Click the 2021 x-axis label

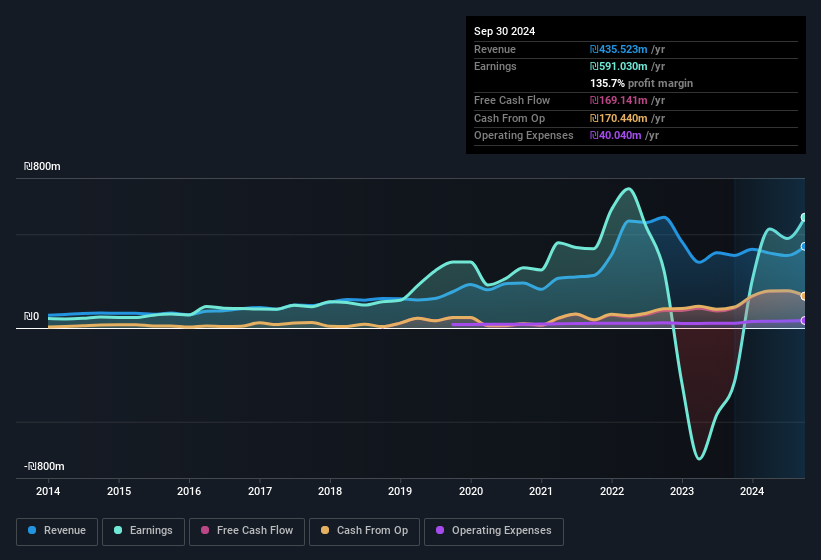(541, 491)
